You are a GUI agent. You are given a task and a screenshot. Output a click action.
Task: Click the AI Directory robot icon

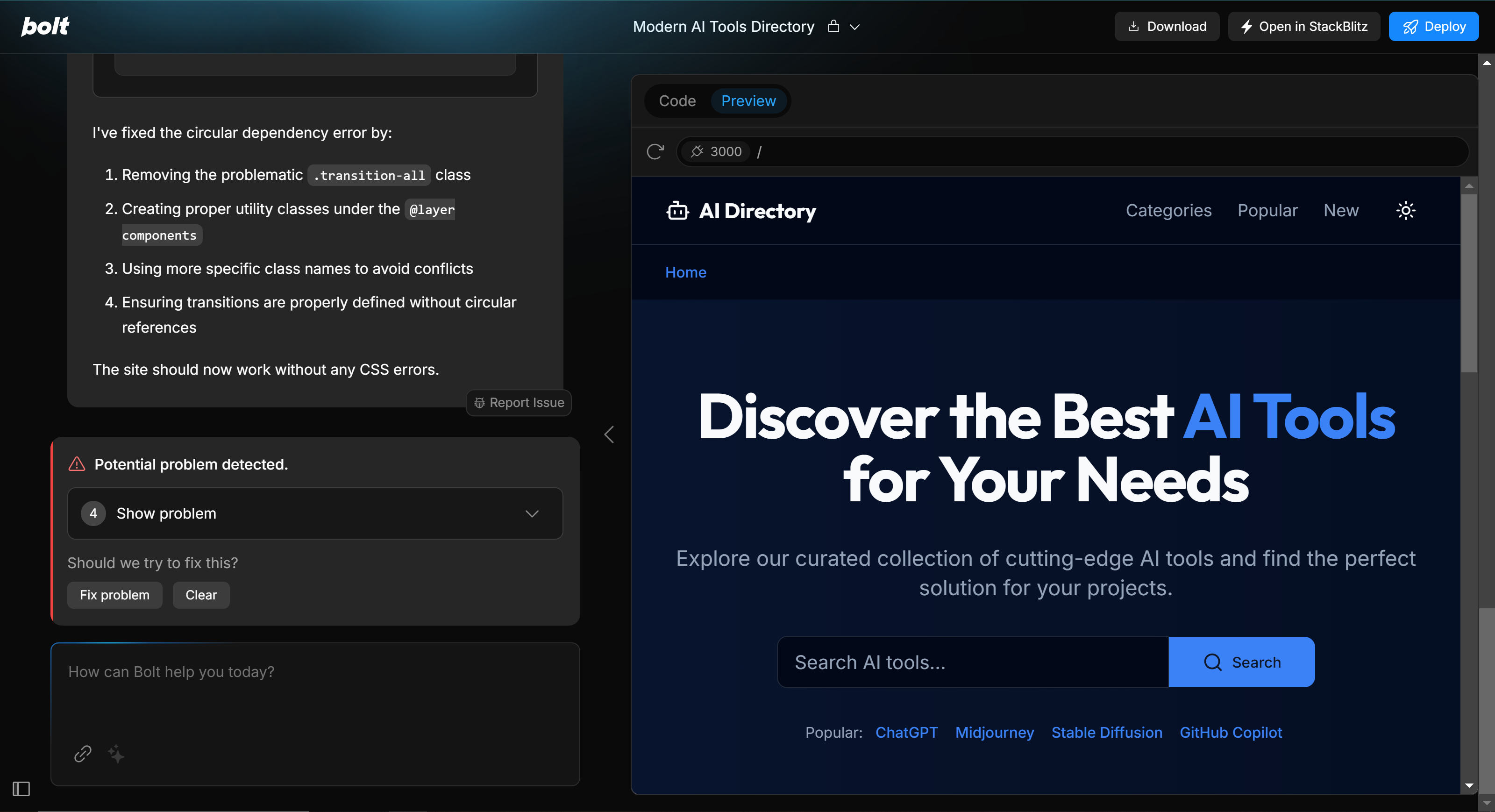tap(677, 211)
